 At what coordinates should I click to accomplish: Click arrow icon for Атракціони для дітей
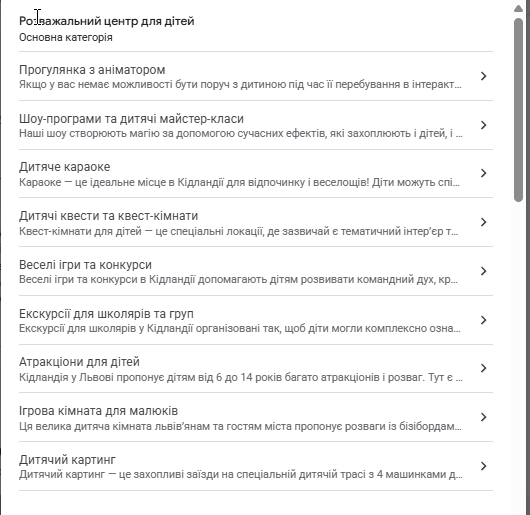(x=484, y=368)
